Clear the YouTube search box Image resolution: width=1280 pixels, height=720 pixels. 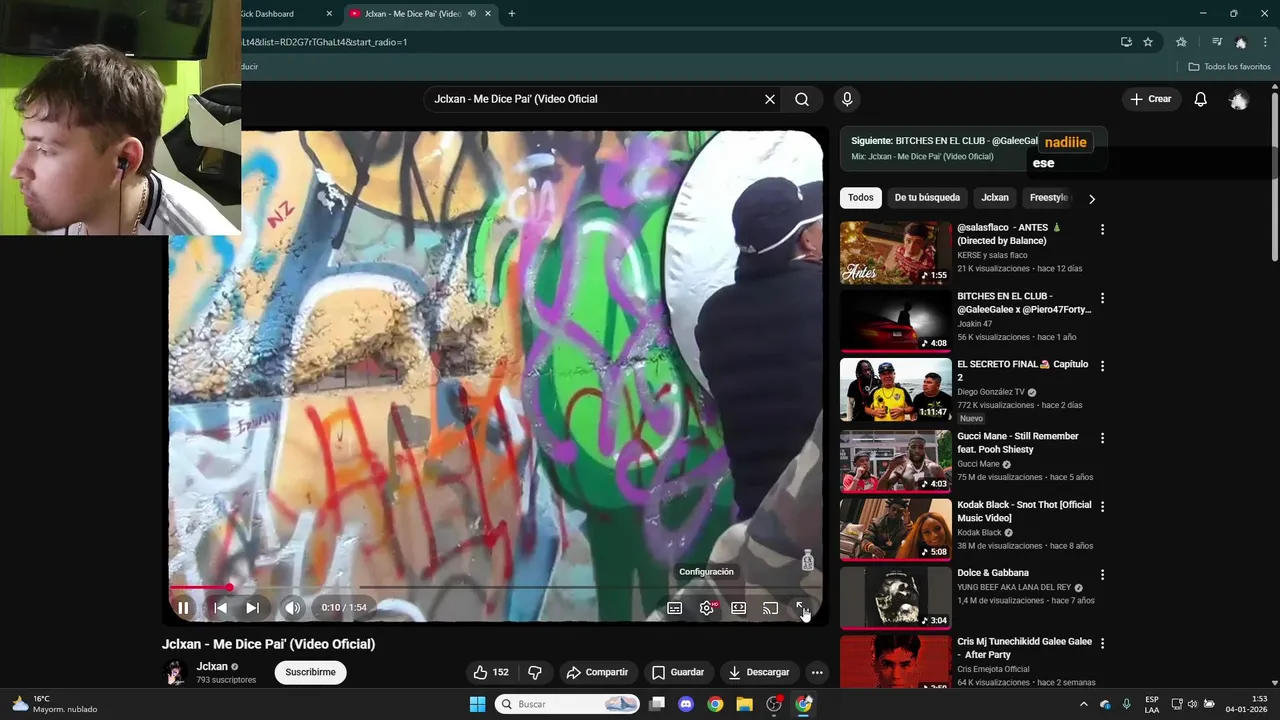tap(770, 99)
